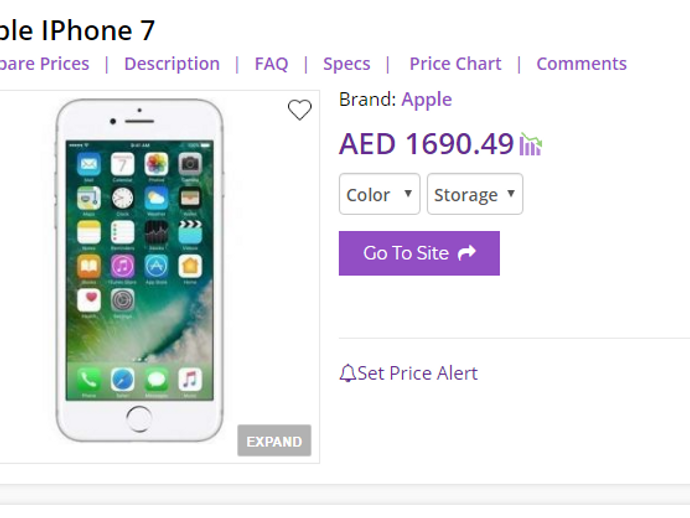Go to the Specs tab

point(346,64)
